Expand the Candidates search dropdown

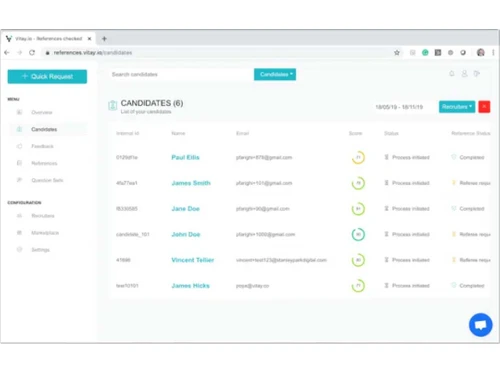[x=275, y=74]
